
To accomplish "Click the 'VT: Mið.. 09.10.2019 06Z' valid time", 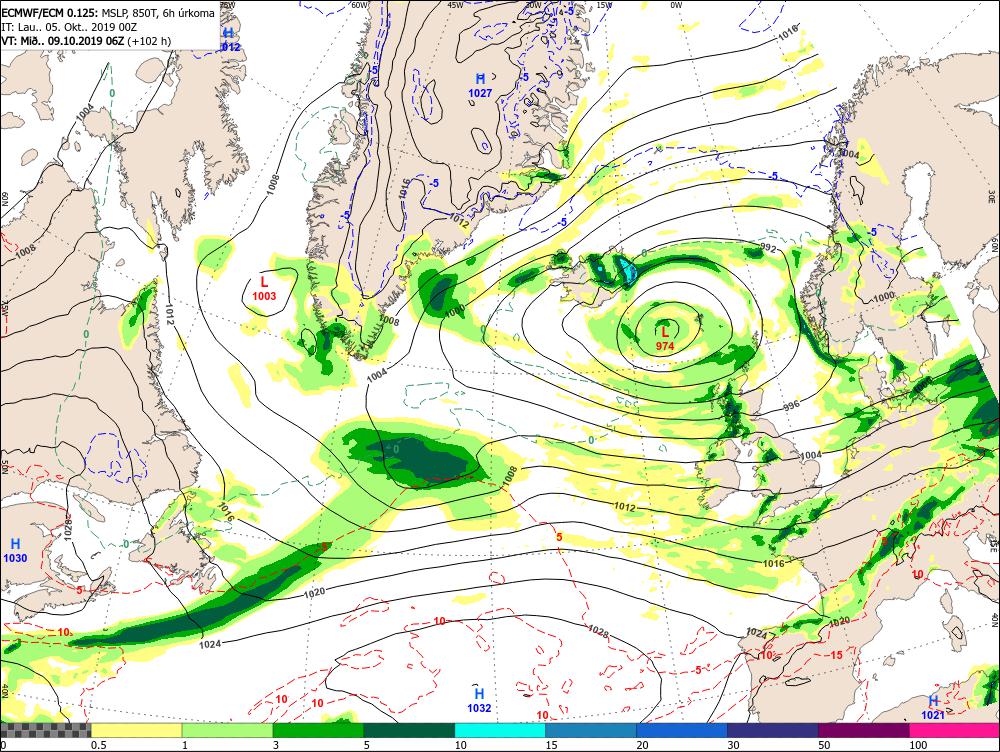I will (62, 41).
